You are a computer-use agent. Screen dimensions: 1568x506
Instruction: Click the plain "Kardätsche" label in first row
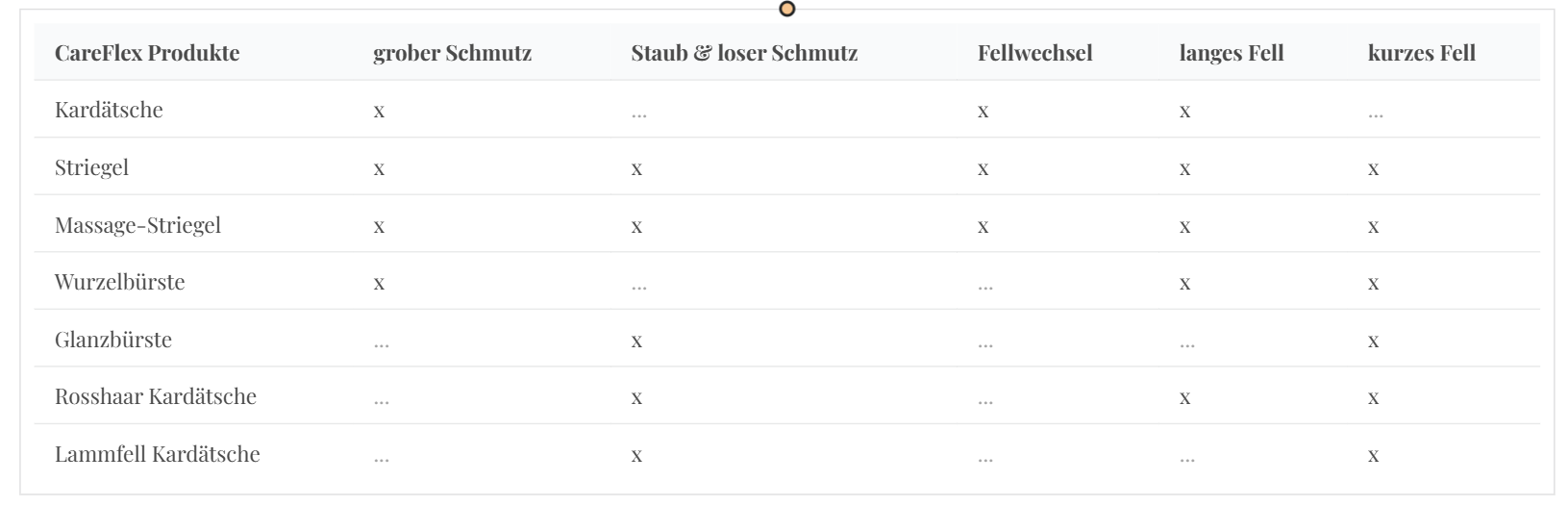coord(109,110)
